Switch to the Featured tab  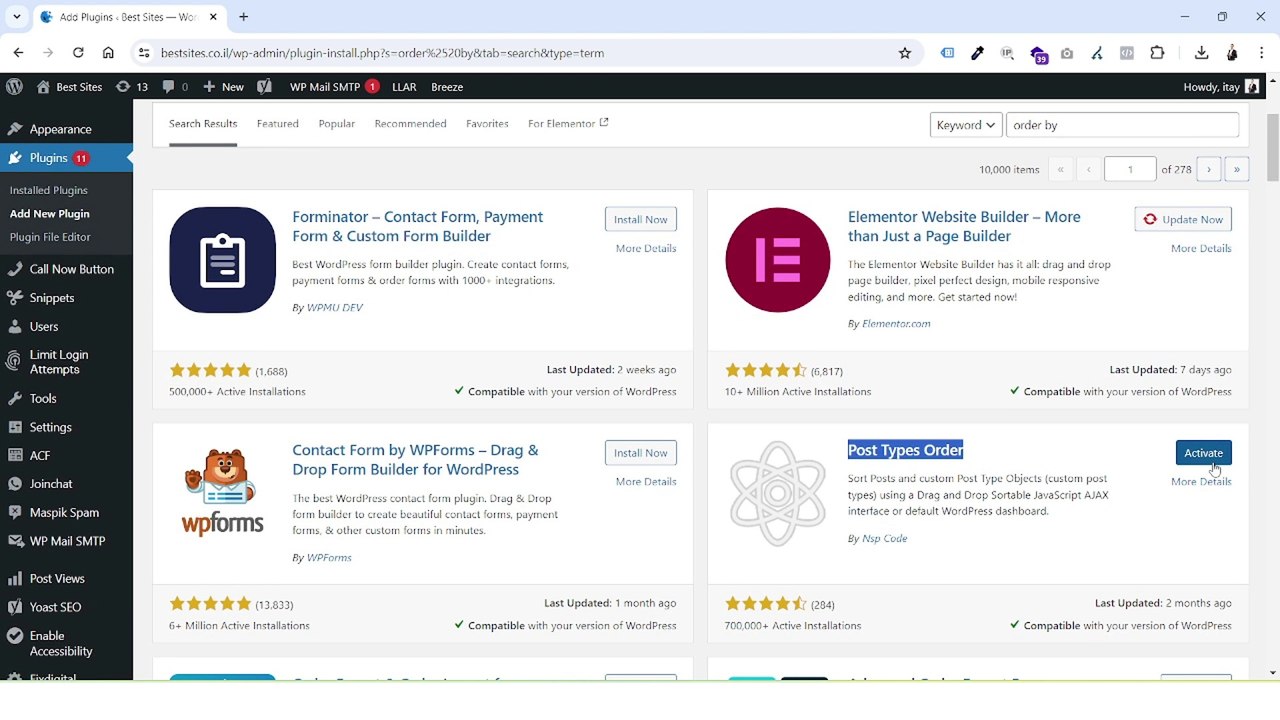coord(278,124)
